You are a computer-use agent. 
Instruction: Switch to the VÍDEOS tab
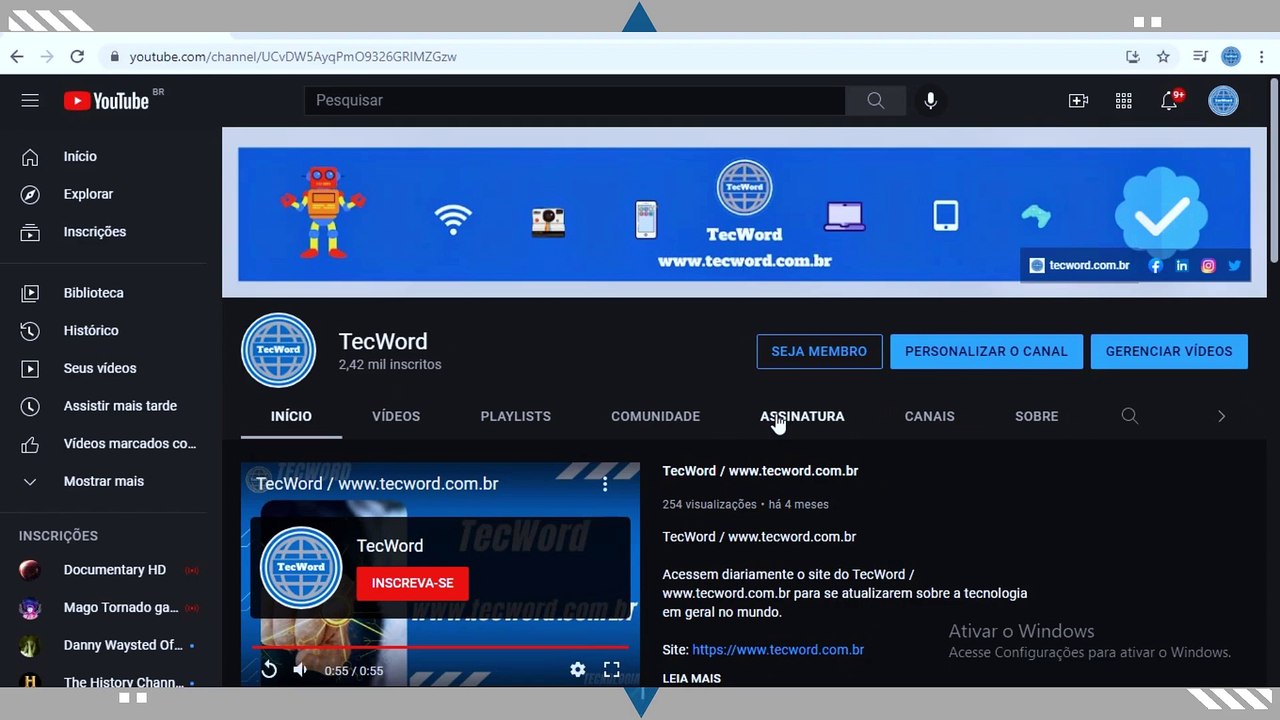tap(396, 416)
